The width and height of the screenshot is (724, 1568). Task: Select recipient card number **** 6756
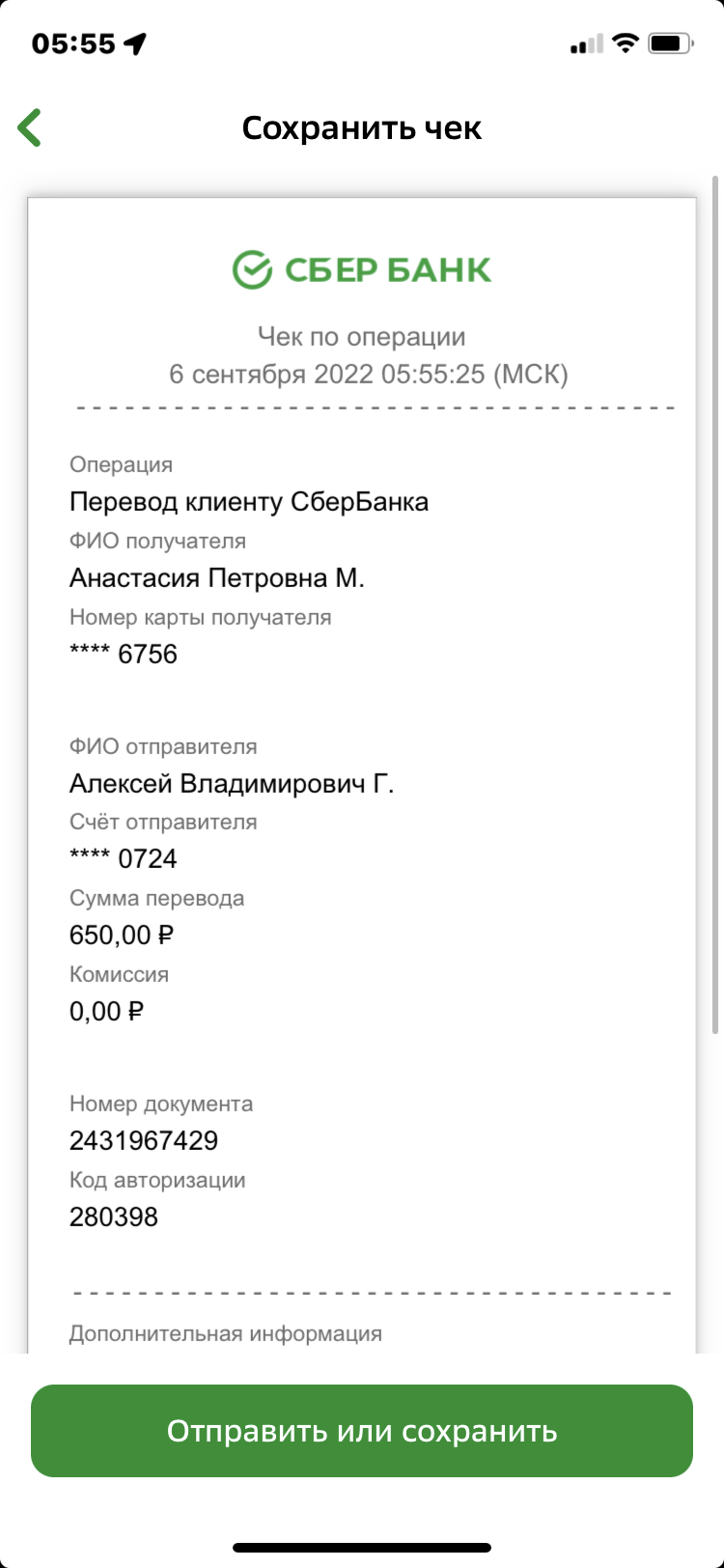pyautogui.click(x=124, y=654)
